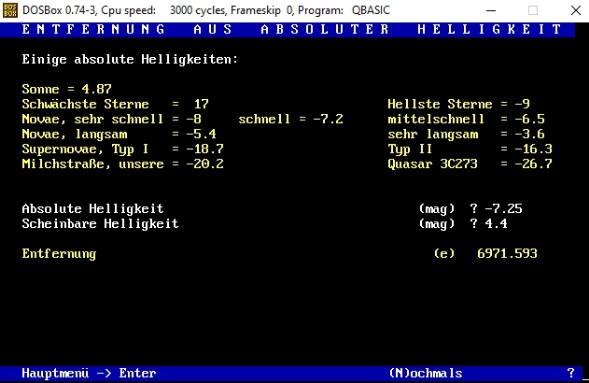Click the value -8 for sehr schnell Novae
589x383 pixels.
194,119
